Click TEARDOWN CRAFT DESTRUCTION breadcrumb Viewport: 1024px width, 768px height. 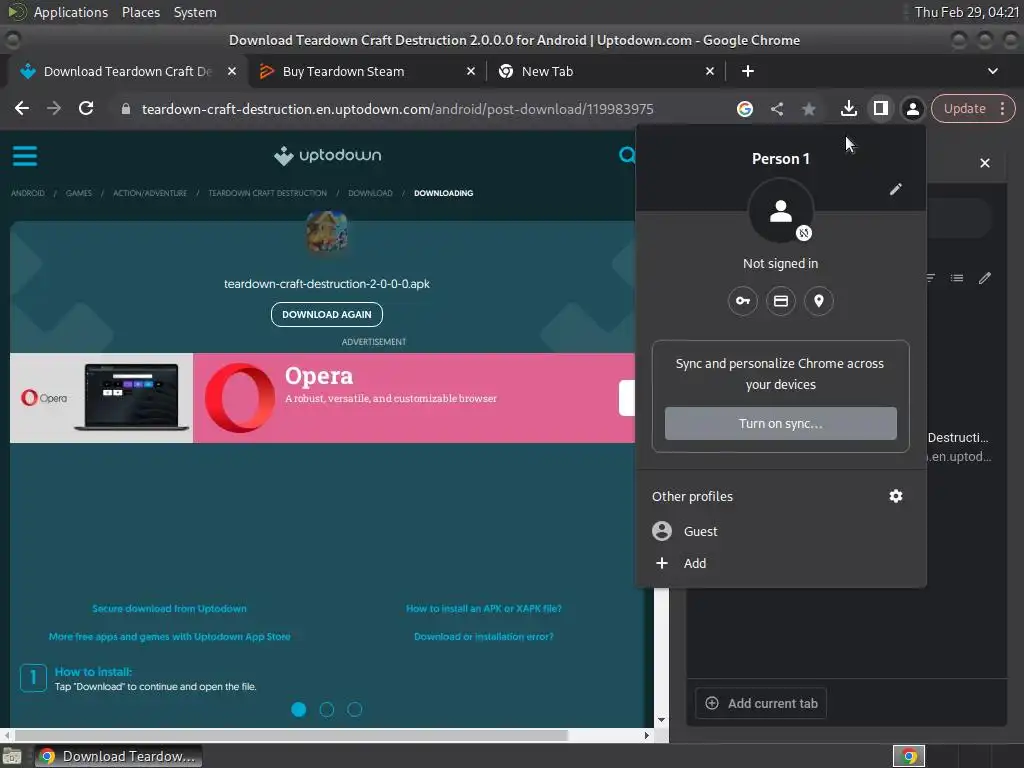click(x=267, y=193)
